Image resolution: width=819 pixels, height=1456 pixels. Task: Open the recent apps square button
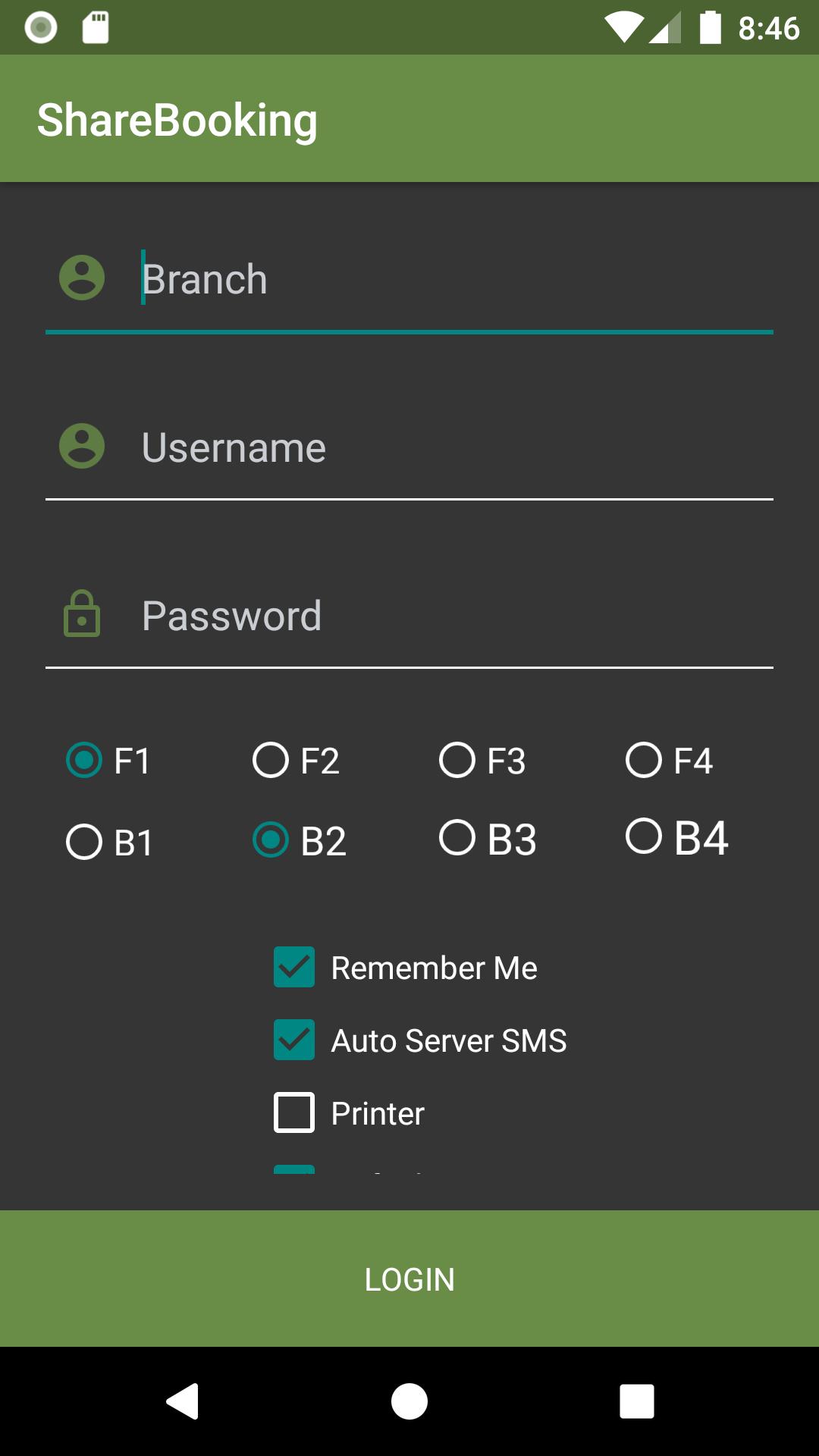636,1401
